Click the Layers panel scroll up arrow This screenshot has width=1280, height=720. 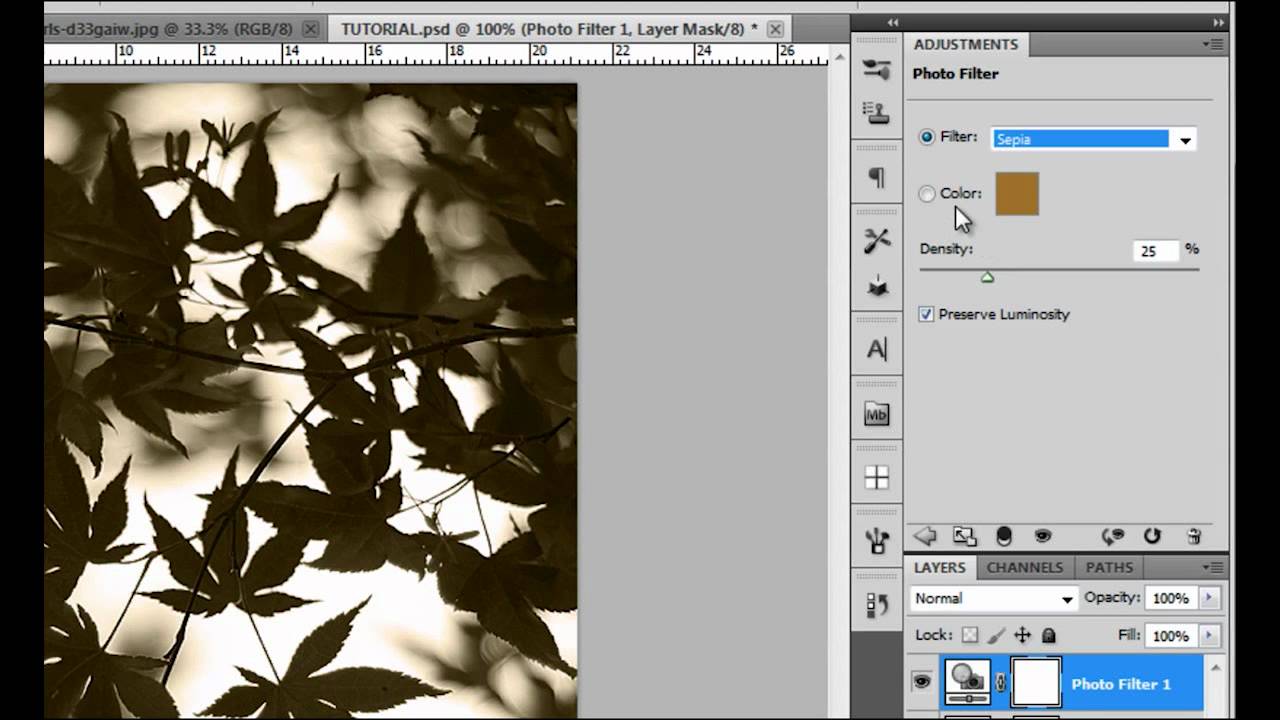(1217, 667)
